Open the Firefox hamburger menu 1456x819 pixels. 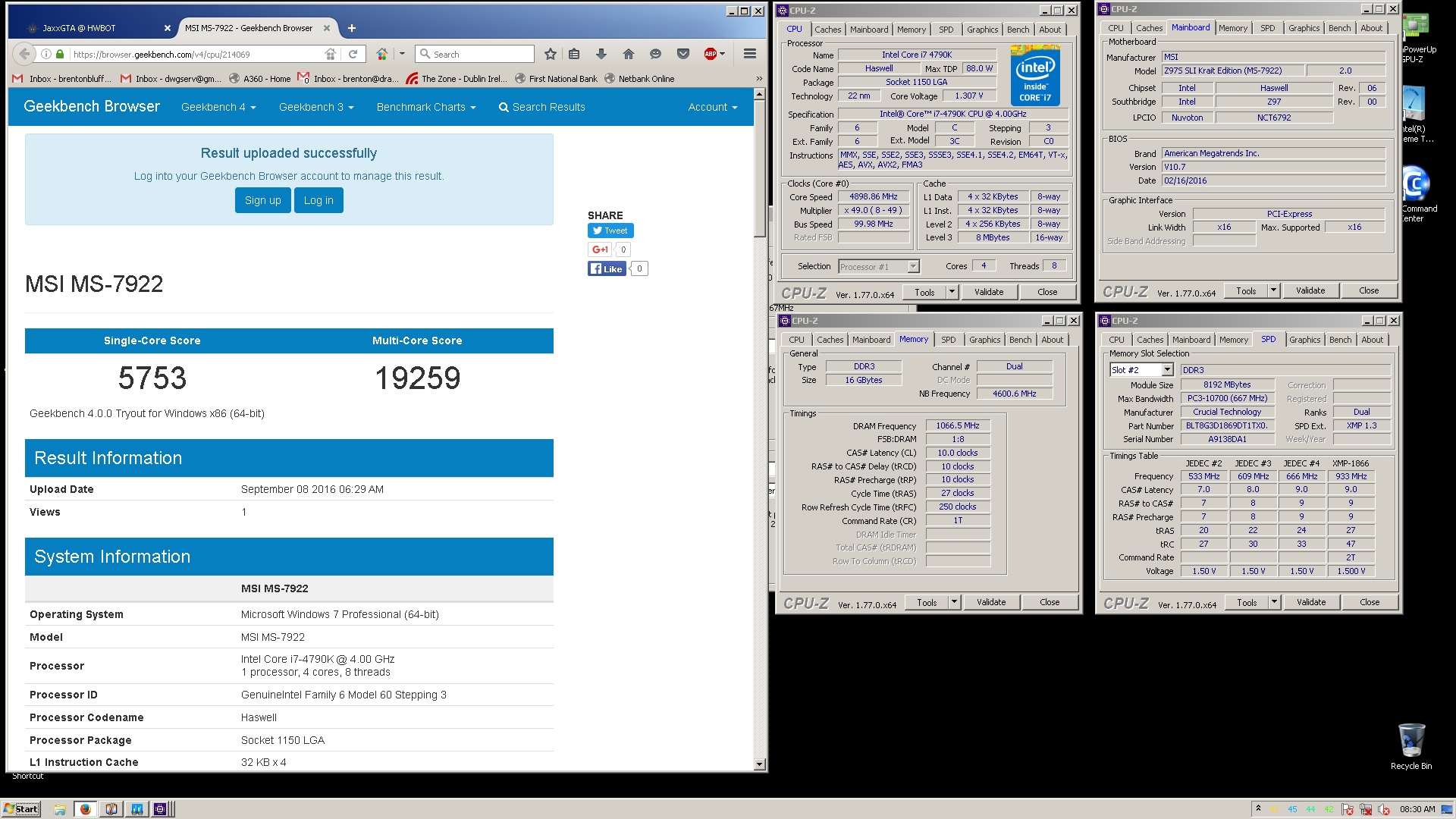coord(750,55)
